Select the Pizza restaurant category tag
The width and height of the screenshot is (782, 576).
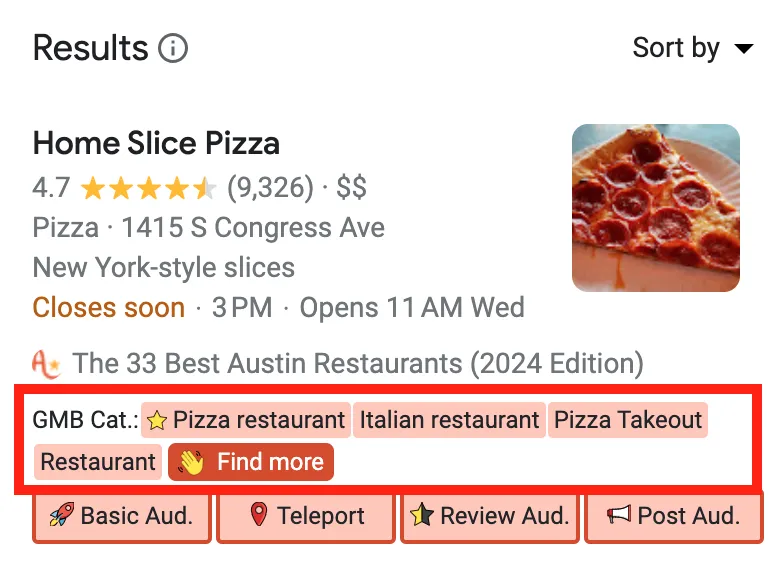coord(246,420)
